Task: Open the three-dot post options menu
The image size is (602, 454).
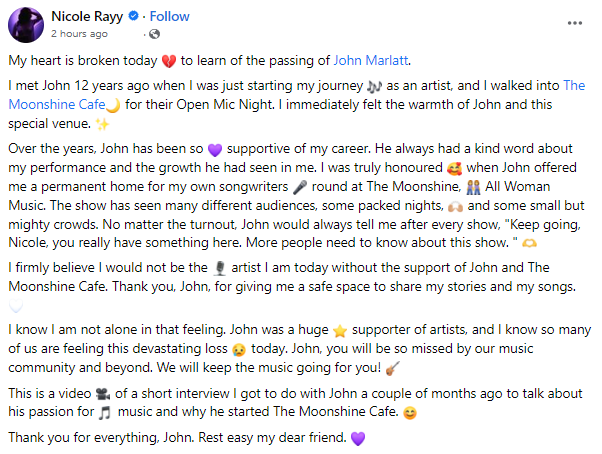Action: coord(576,20)
